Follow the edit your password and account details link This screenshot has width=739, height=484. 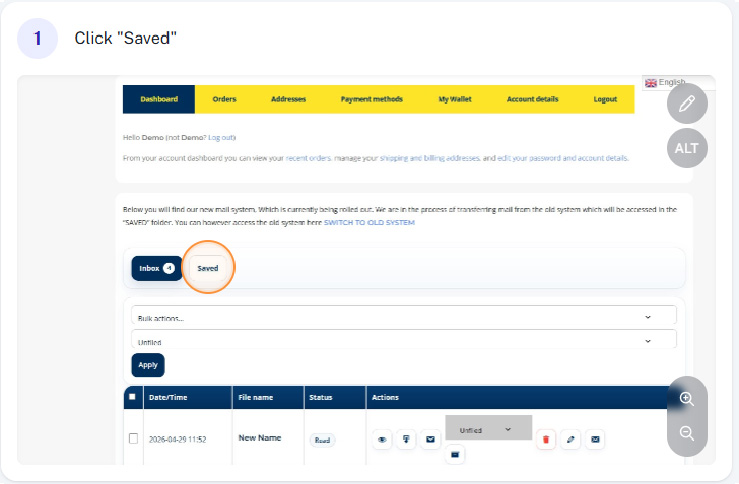563,158
